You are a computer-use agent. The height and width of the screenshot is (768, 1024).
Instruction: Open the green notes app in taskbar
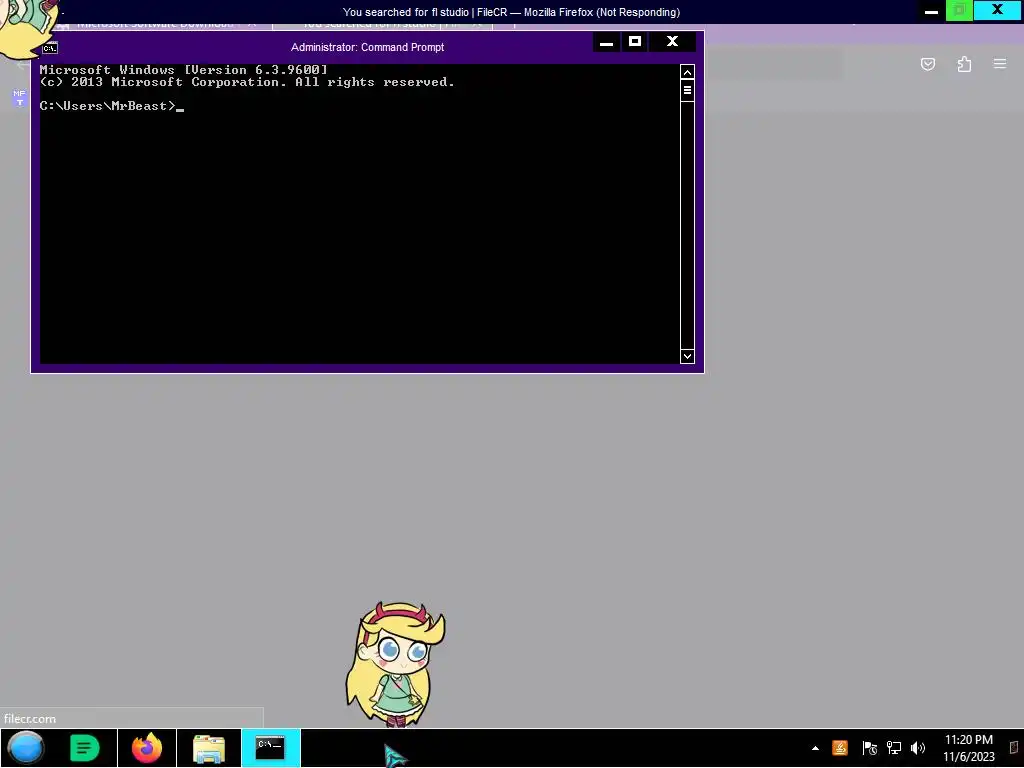coord(84,748)
